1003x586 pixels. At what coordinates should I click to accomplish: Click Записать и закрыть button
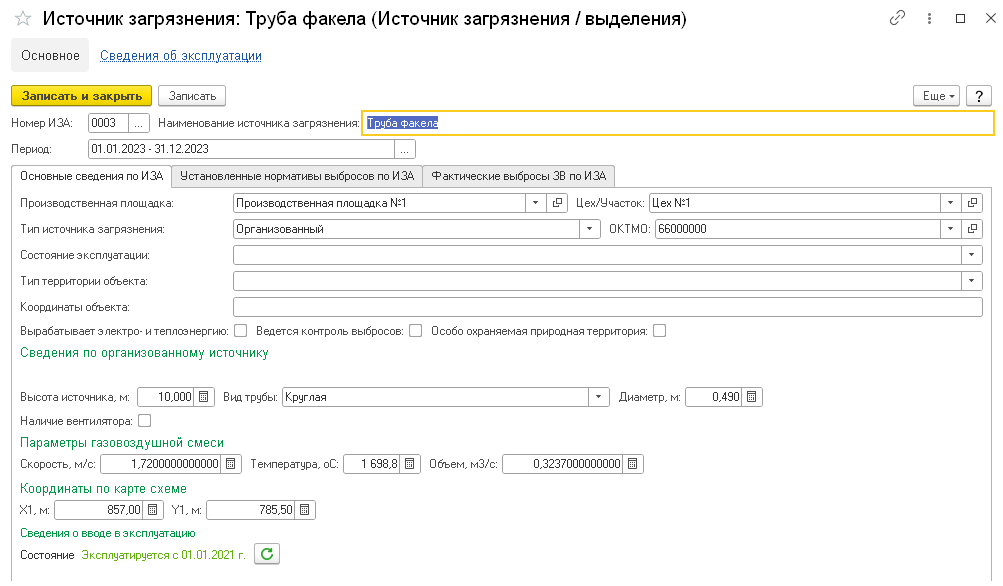[x=81, y=95]
